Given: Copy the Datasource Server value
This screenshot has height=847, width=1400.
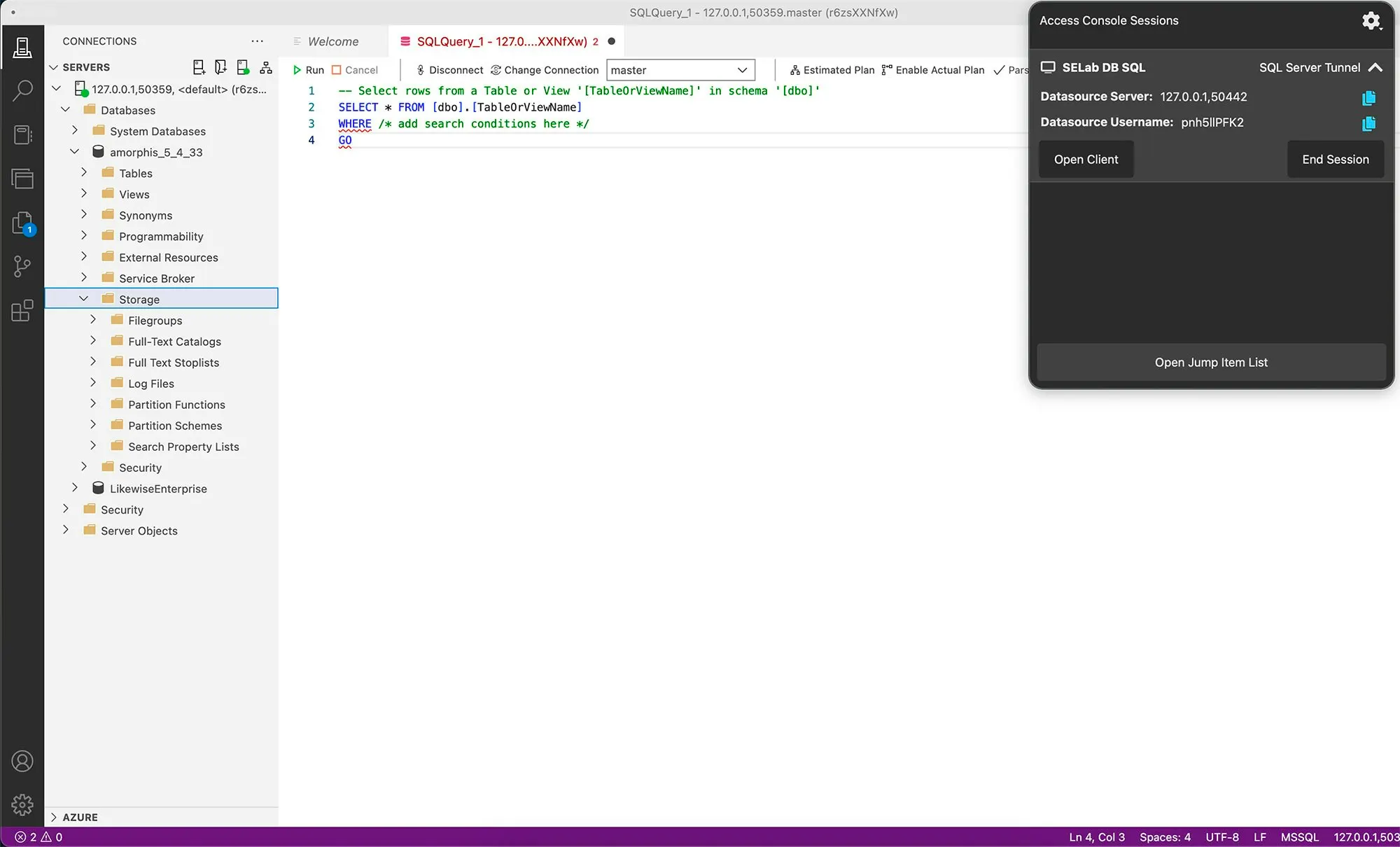Looking at the screenshot, I should [x=1369, y=97].
